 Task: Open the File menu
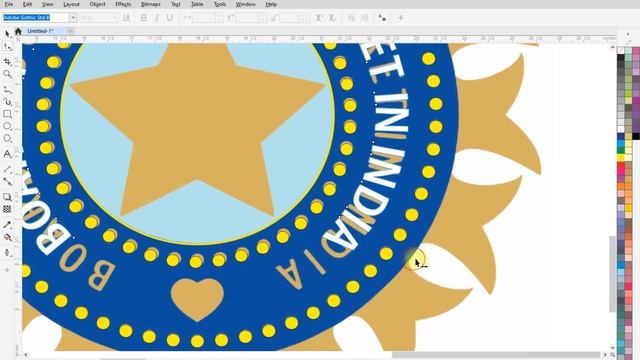point(8,4)
